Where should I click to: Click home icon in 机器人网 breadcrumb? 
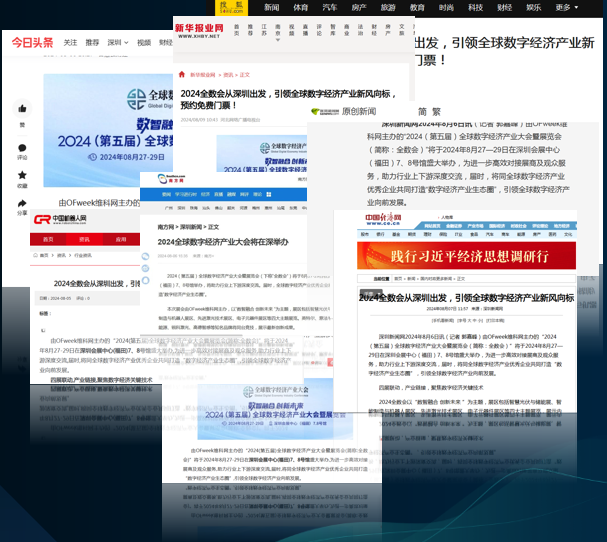point(36,255)
